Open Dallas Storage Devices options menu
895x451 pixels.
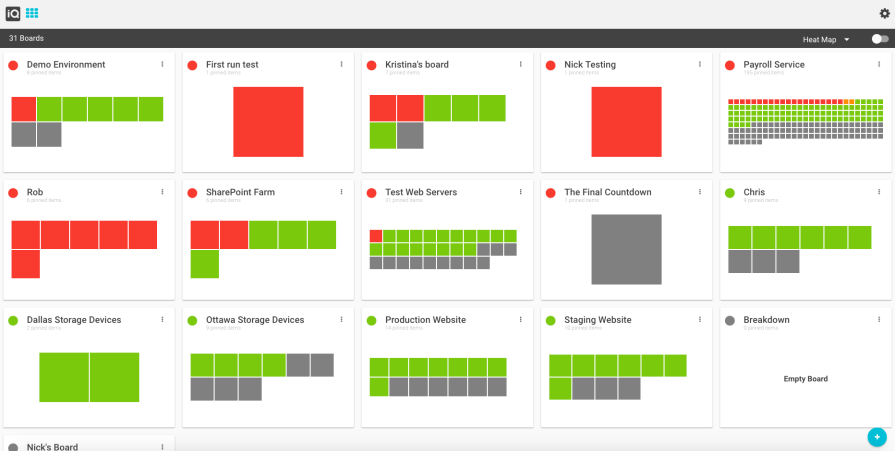pyautogui.click(x=162, y=320)
